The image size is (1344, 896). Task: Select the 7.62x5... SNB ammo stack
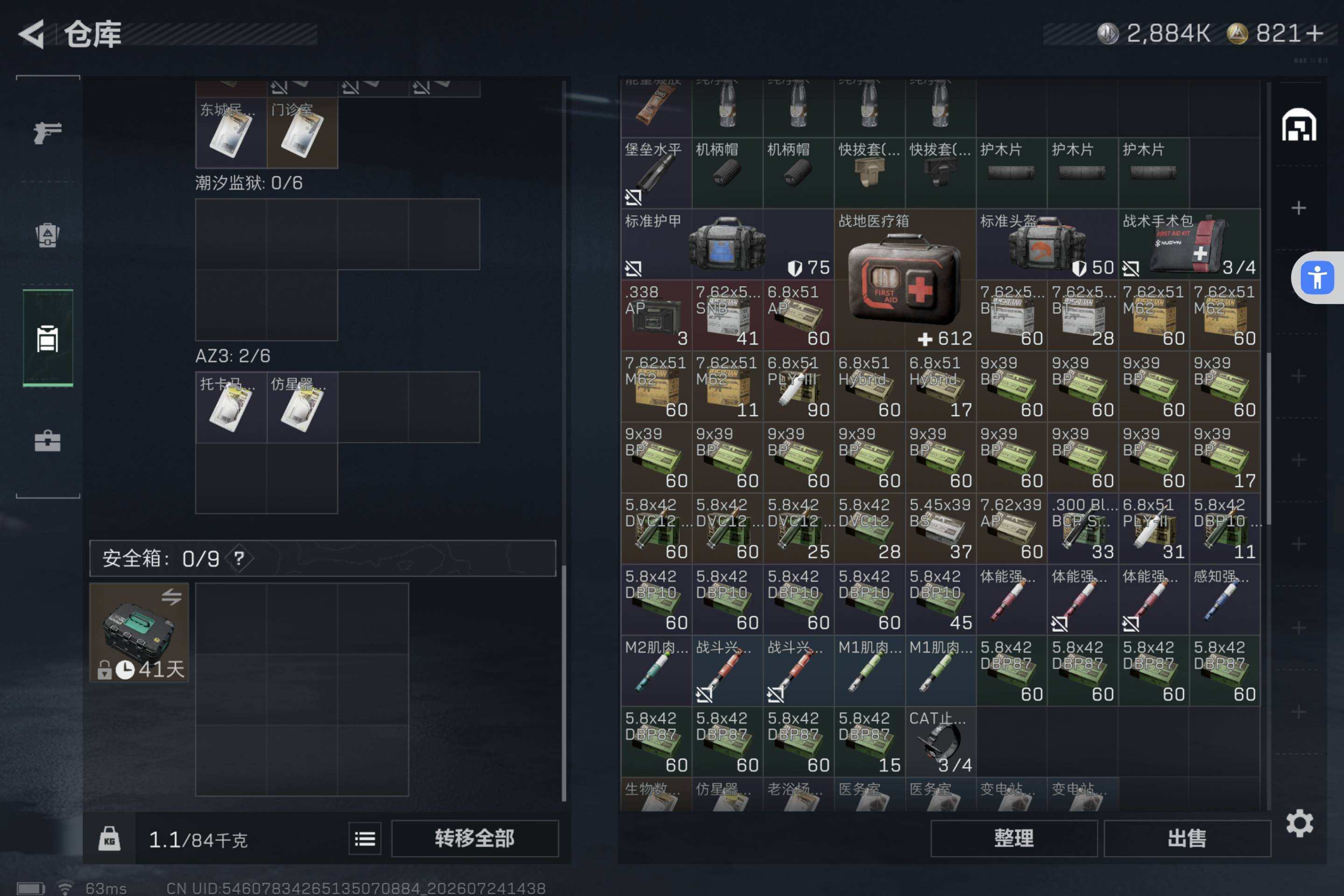coord(728,315)
